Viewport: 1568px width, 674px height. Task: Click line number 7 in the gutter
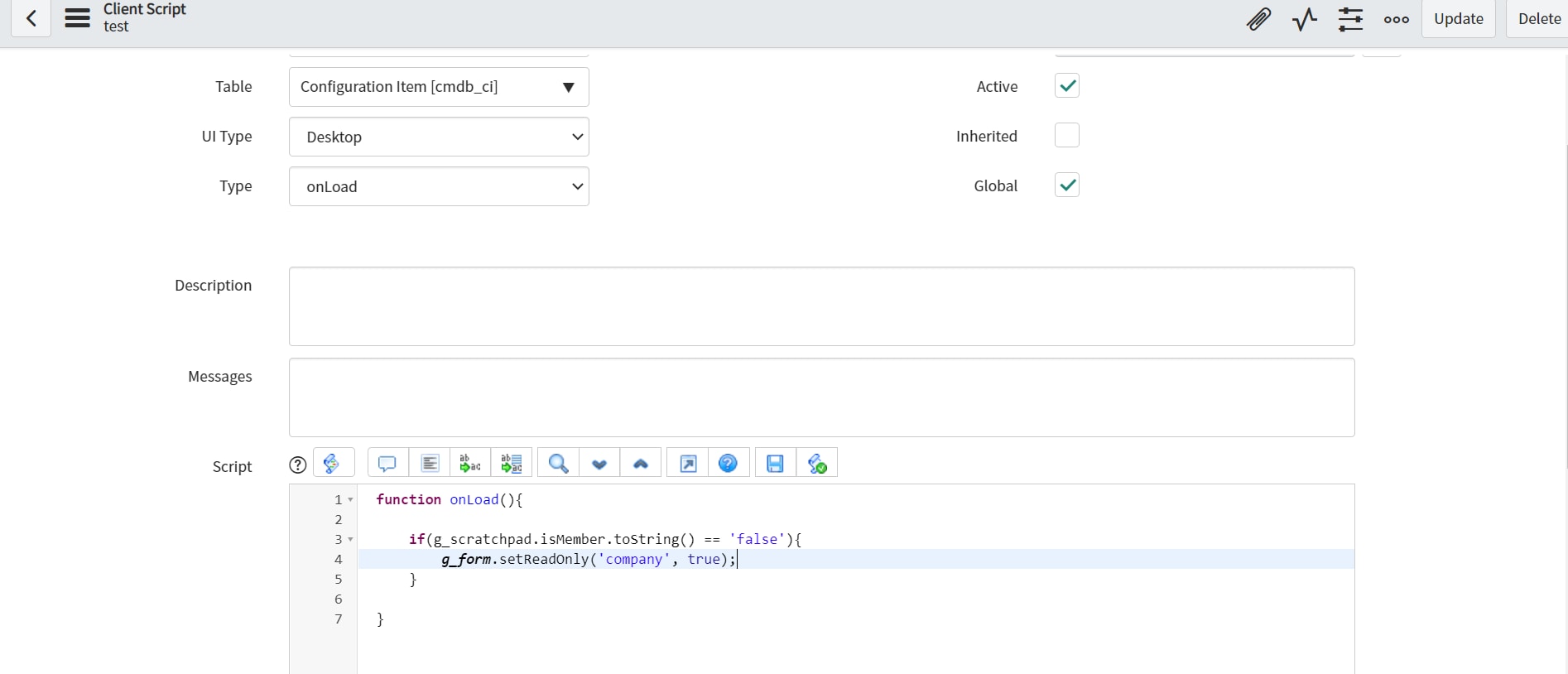(x=339, y=619)
